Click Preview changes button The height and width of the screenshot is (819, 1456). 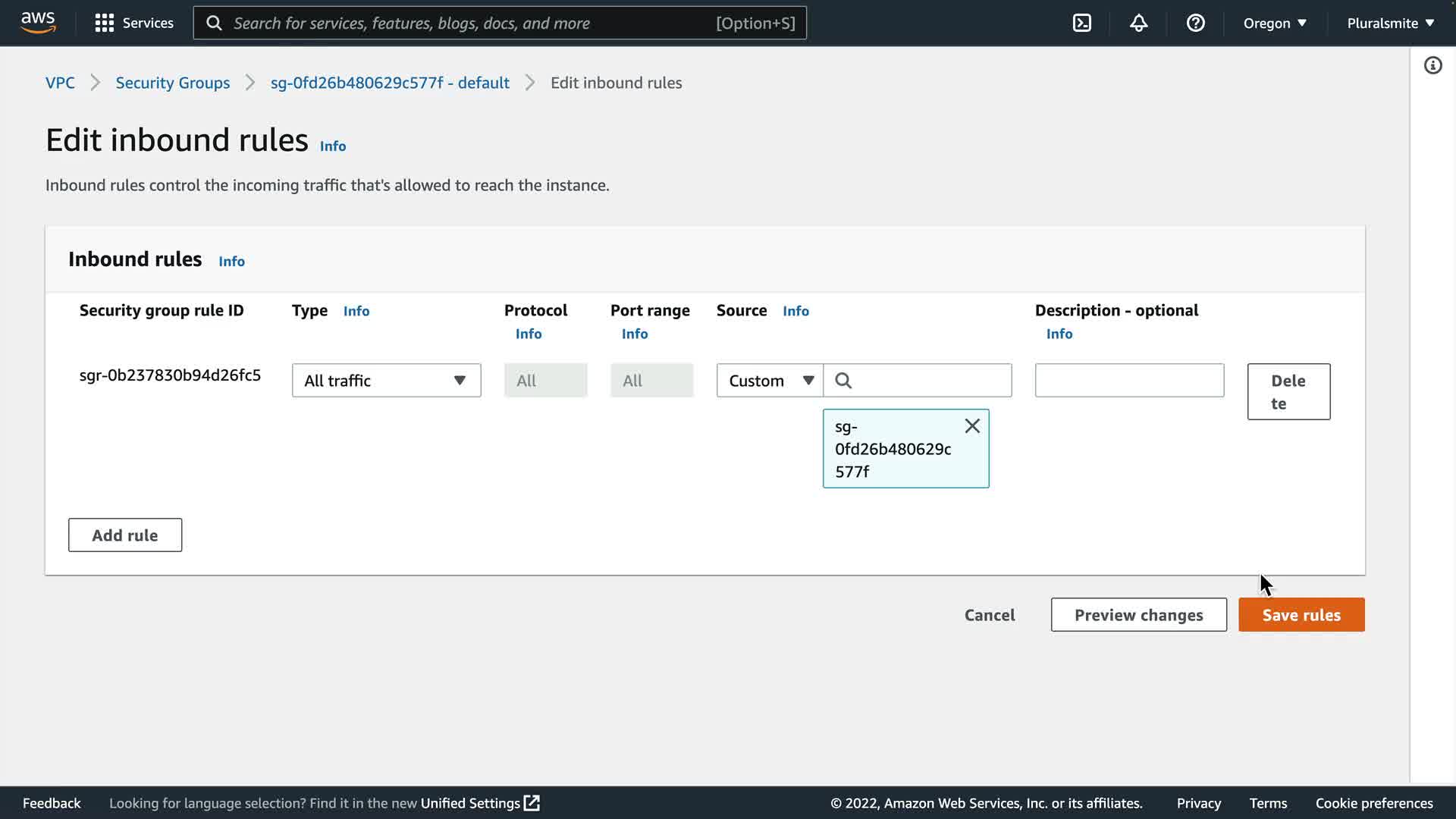tap(1138, 615)
